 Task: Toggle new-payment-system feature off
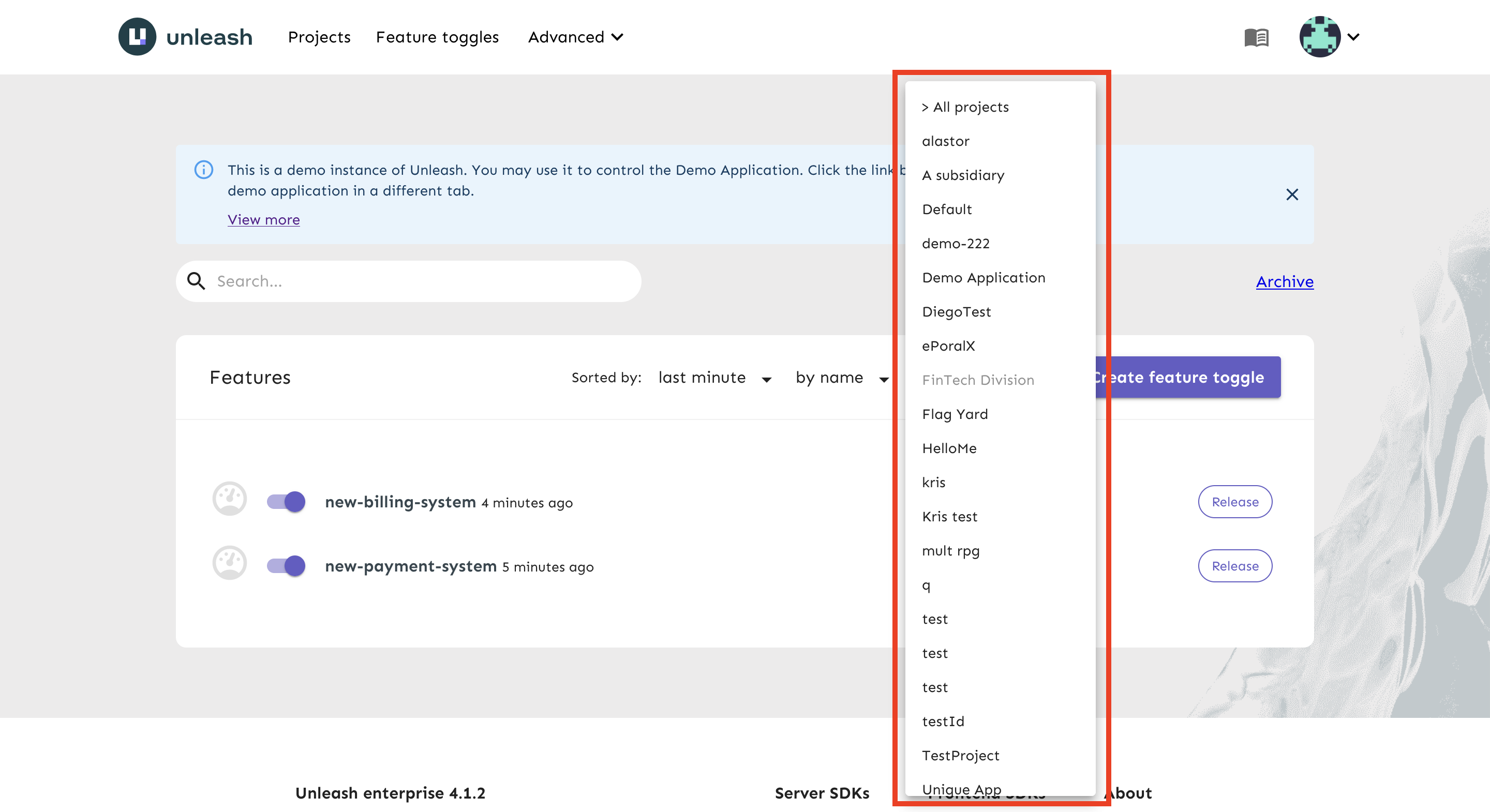tap(286, 566)
